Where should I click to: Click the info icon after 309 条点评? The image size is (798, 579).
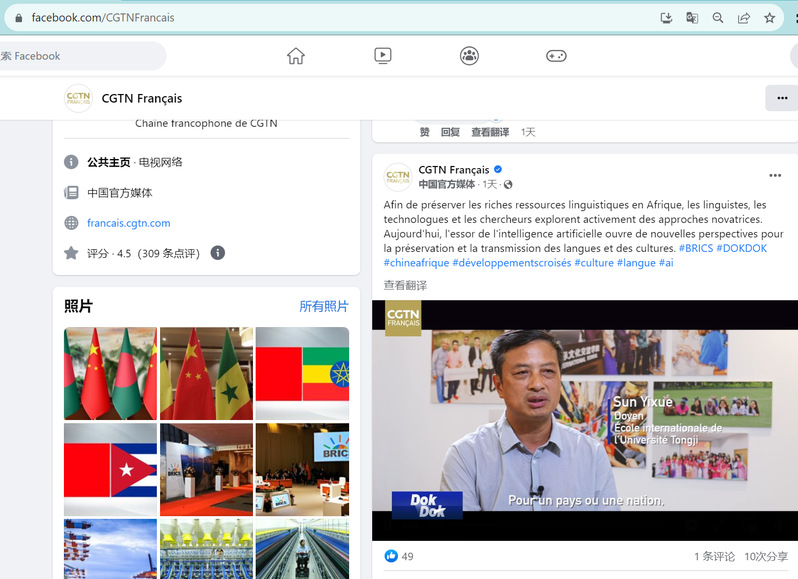pyautogui.click(x=218, y=253)
